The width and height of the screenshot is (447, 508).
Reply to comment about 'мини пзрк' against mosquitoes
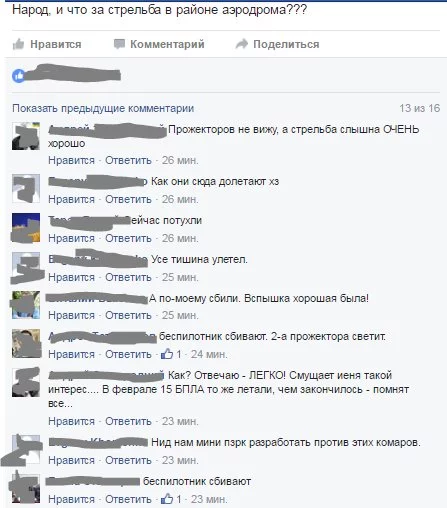tap(128, 460)
